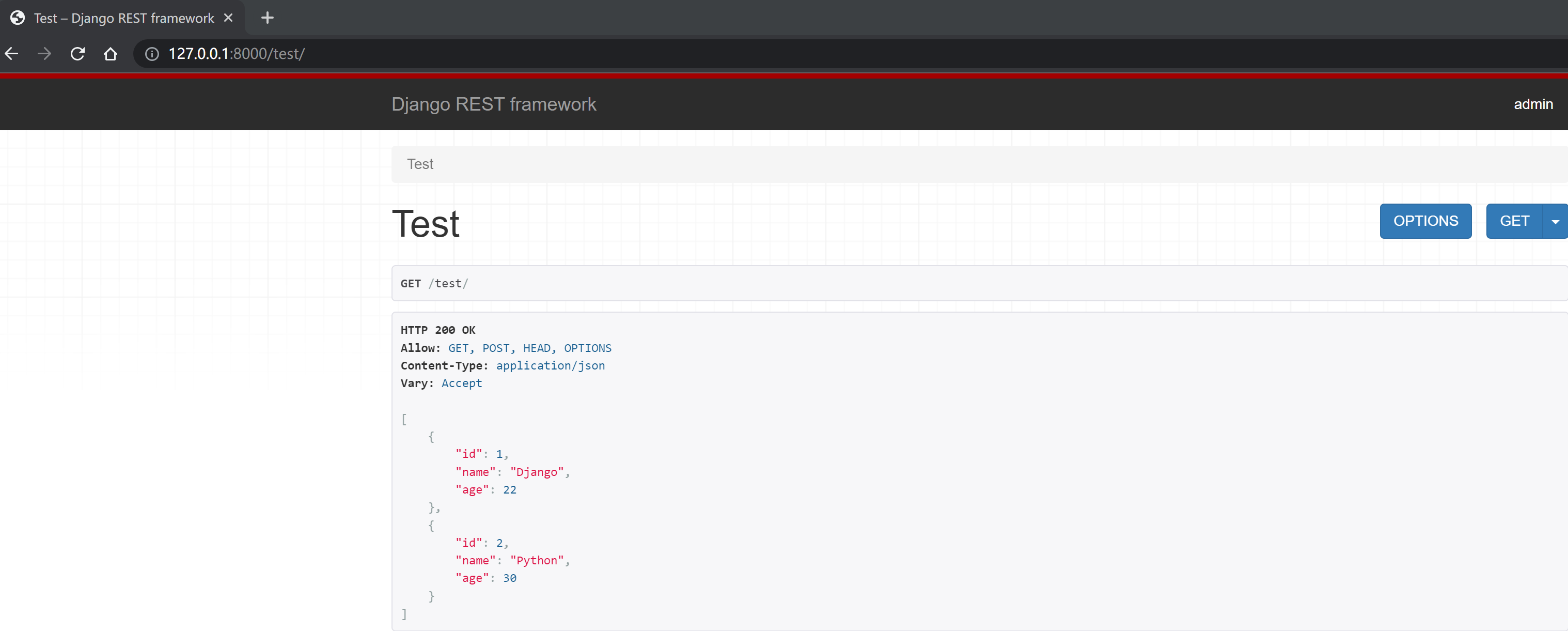Click the browser forward arrow
This screenshot has height=631, width=1568.
[44, 54]
